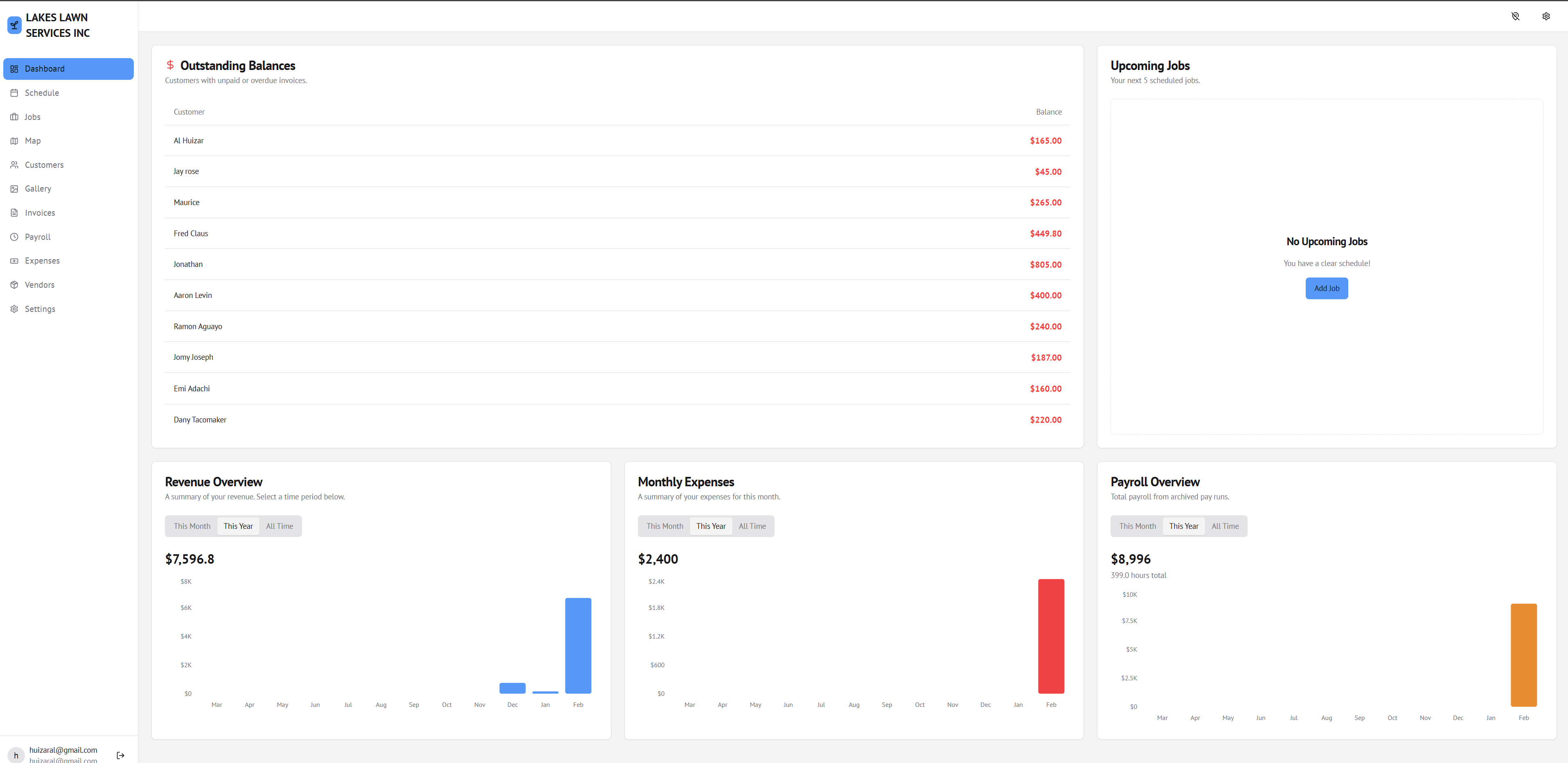This screenshot has width=1568, height=763.
Task: Click the Add Job button
Action: 1327,288
